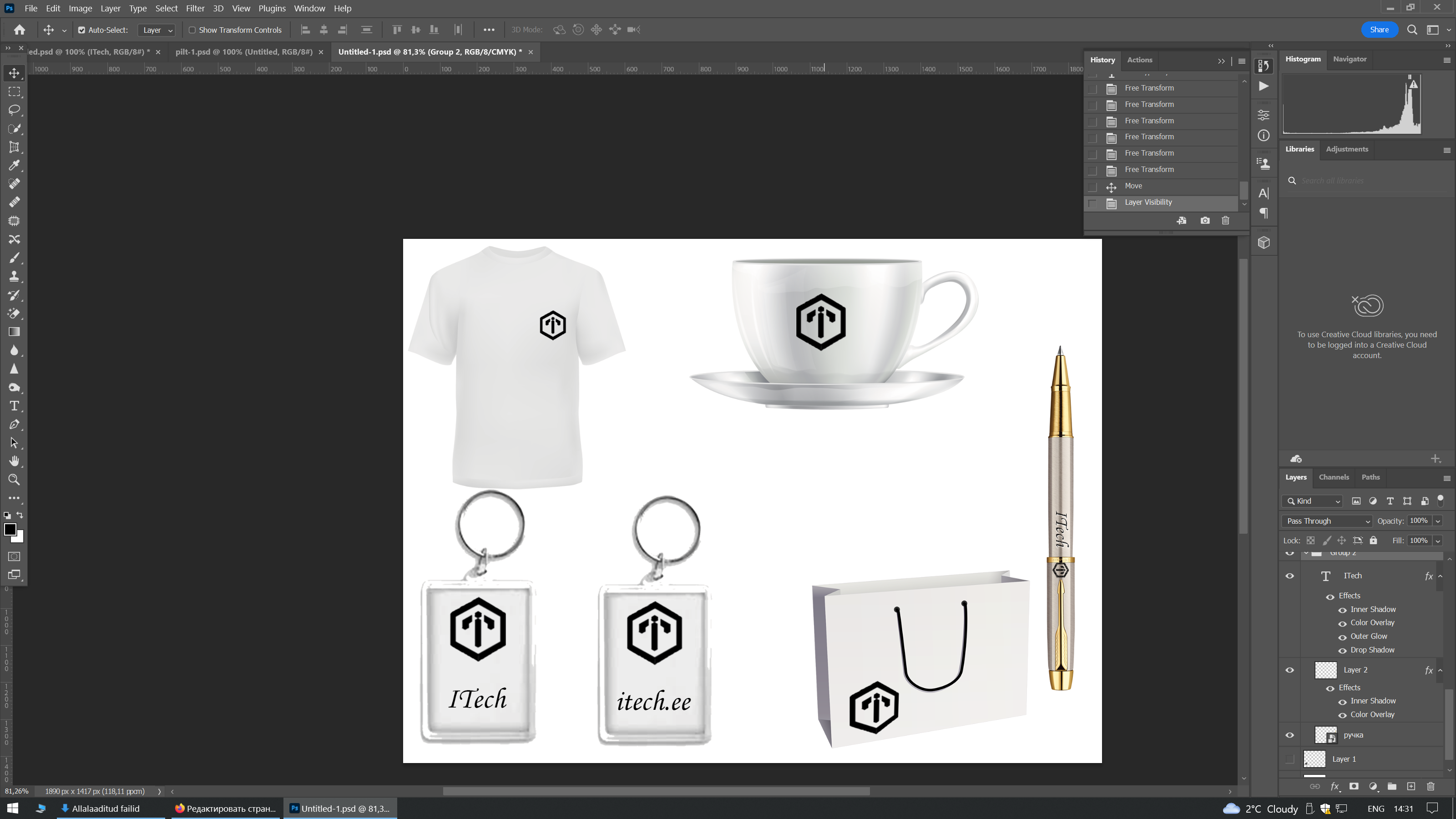The height and width of the screenshot is (819, 1456).
Task: Collapse ITech layer effects list
Action: tap(1441, 576)
